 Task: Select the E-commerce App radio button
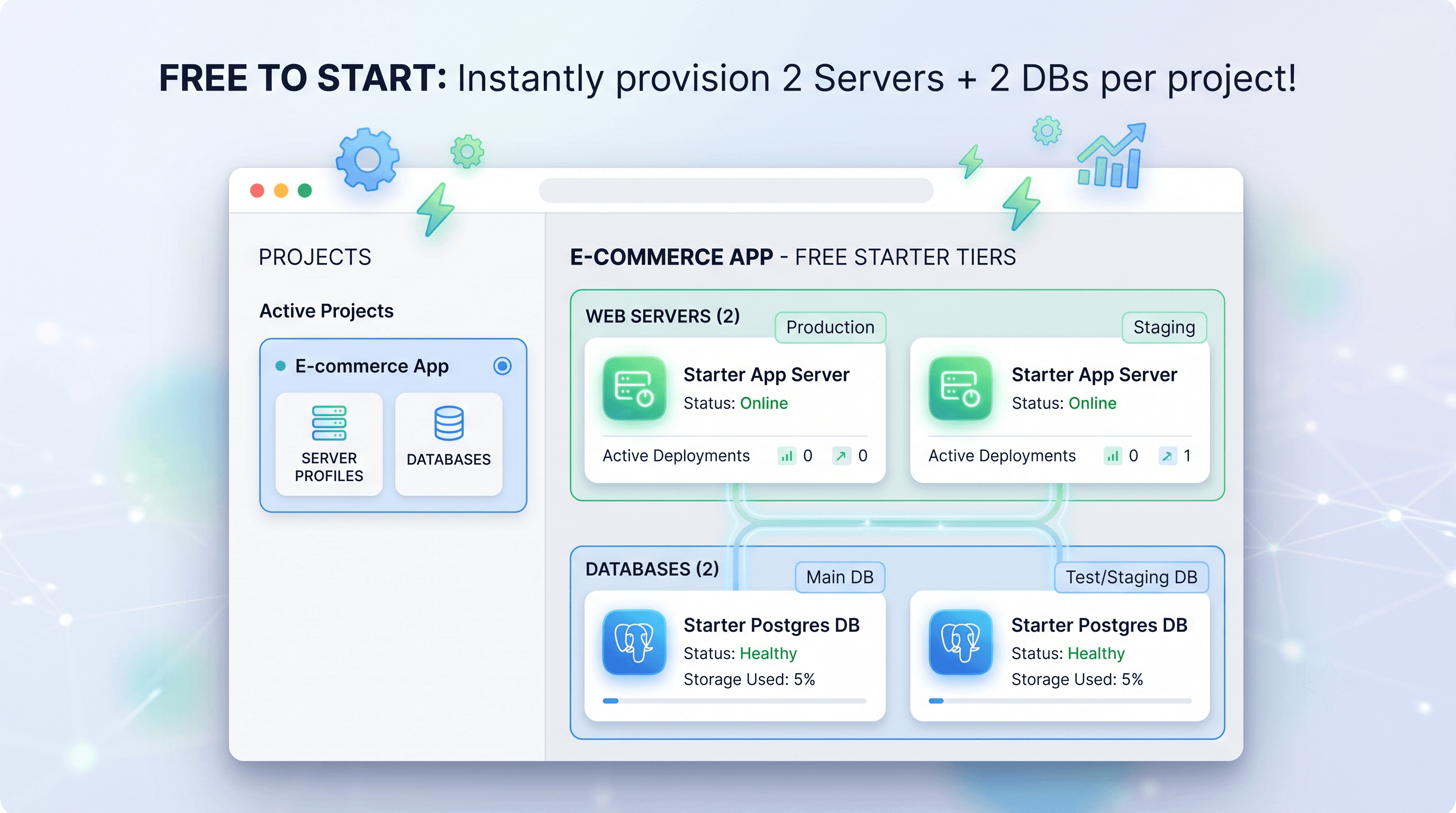coord(502,366)
